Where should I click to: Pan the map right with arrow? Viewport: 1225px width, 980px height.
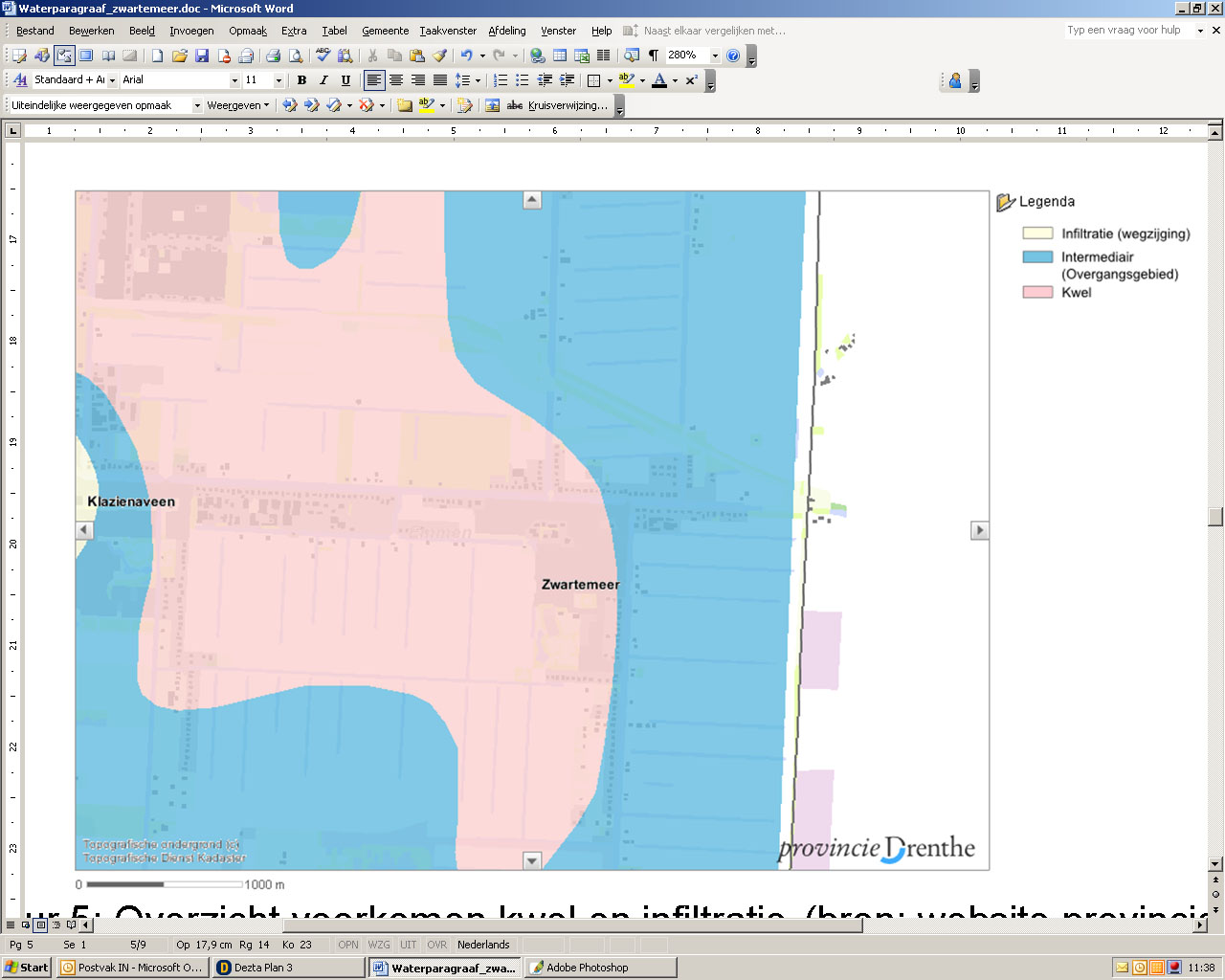click(979, 530)
